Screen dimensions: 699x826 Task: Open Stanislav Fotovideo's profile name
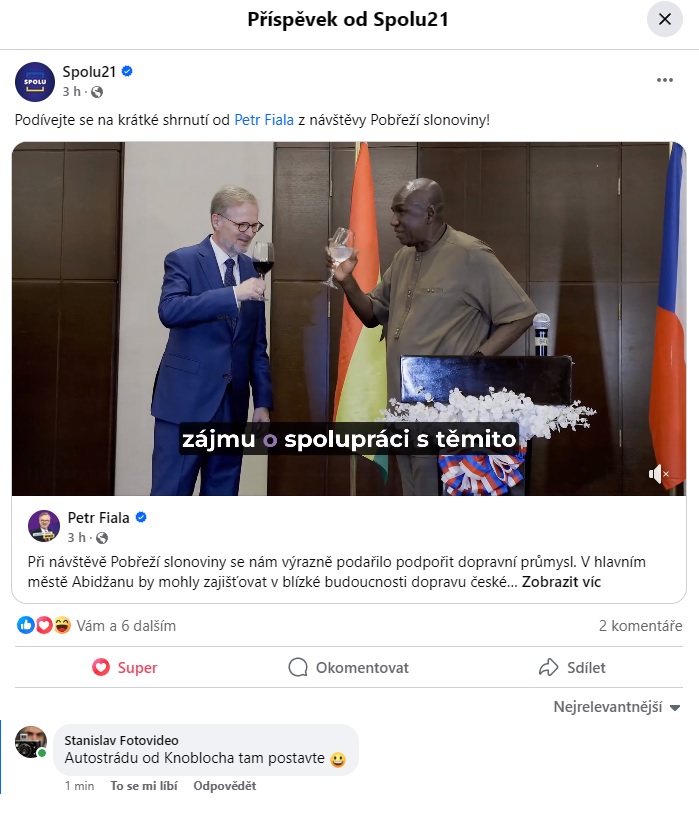point(121,740)
